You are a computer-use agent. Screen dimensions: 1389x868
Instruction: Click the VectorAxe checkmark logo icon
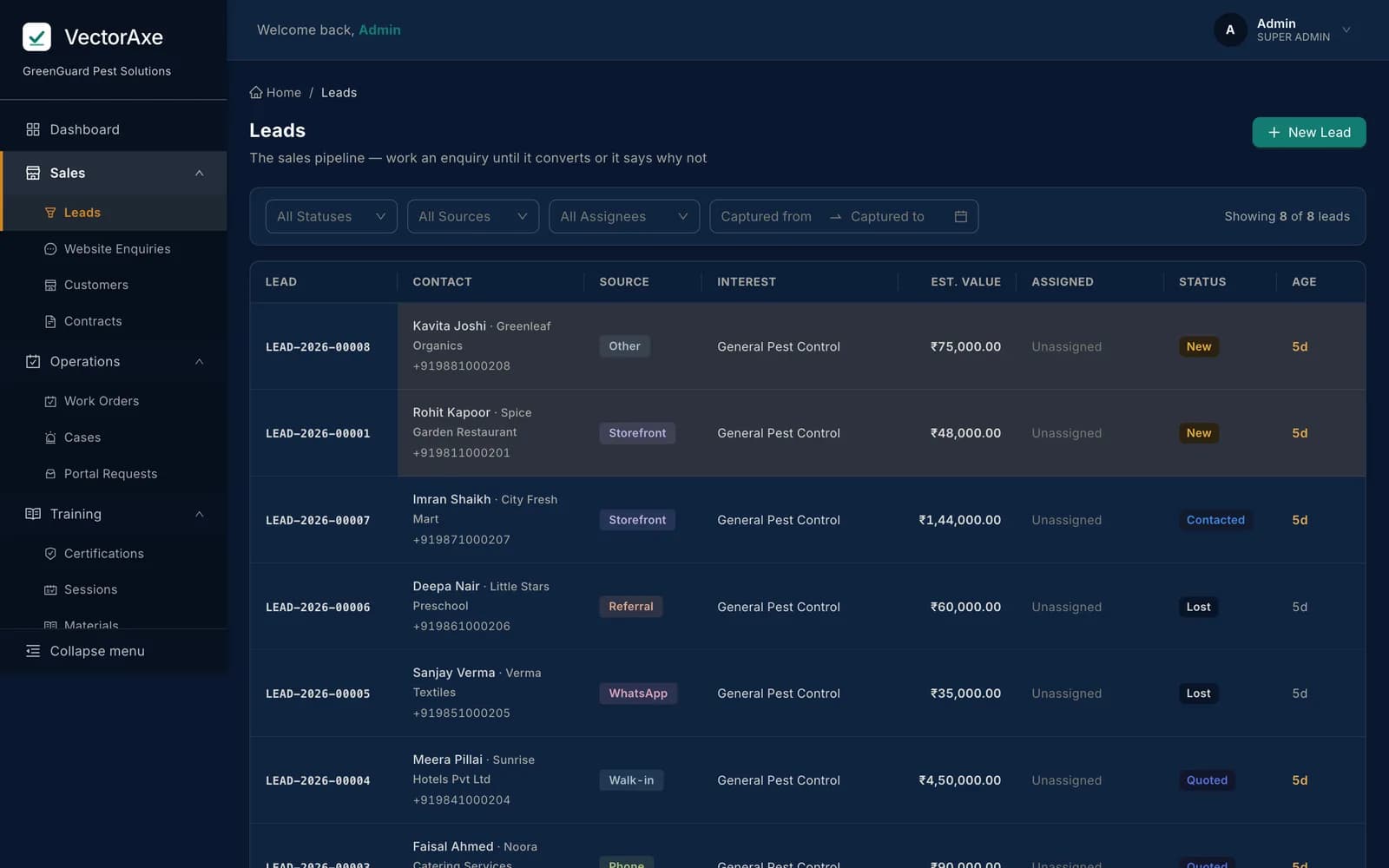pos(36,36)
